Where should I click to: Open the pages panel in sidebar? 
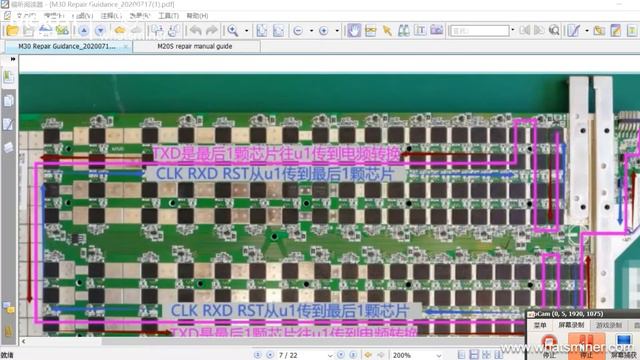click(x=9, y=100)
